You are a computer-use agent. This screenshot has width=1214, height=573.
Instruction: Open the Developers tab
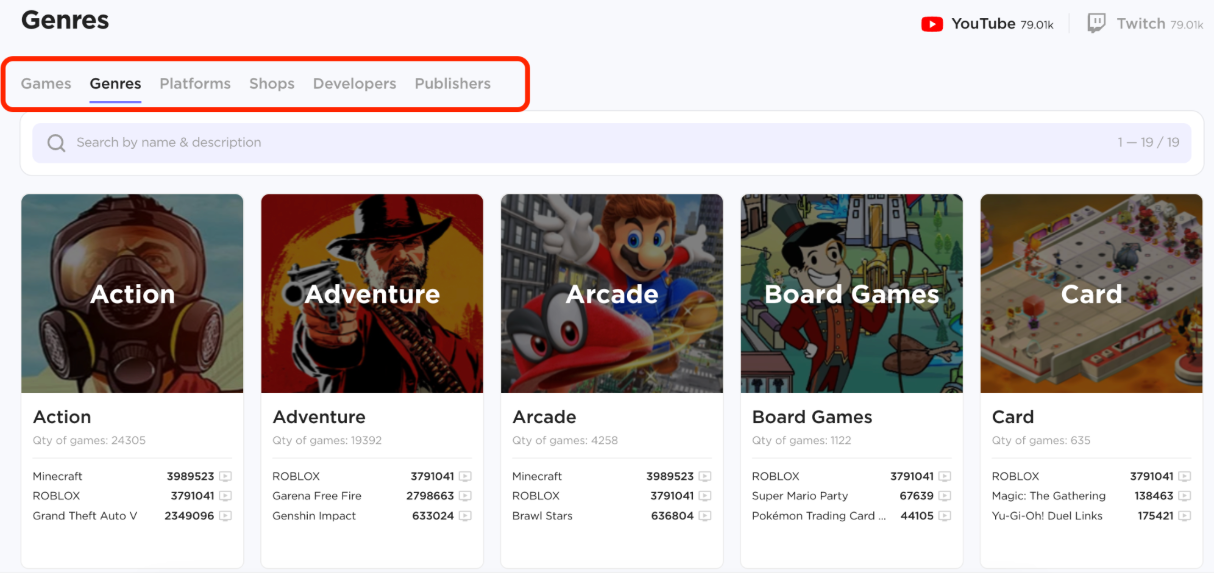point(355,84)
